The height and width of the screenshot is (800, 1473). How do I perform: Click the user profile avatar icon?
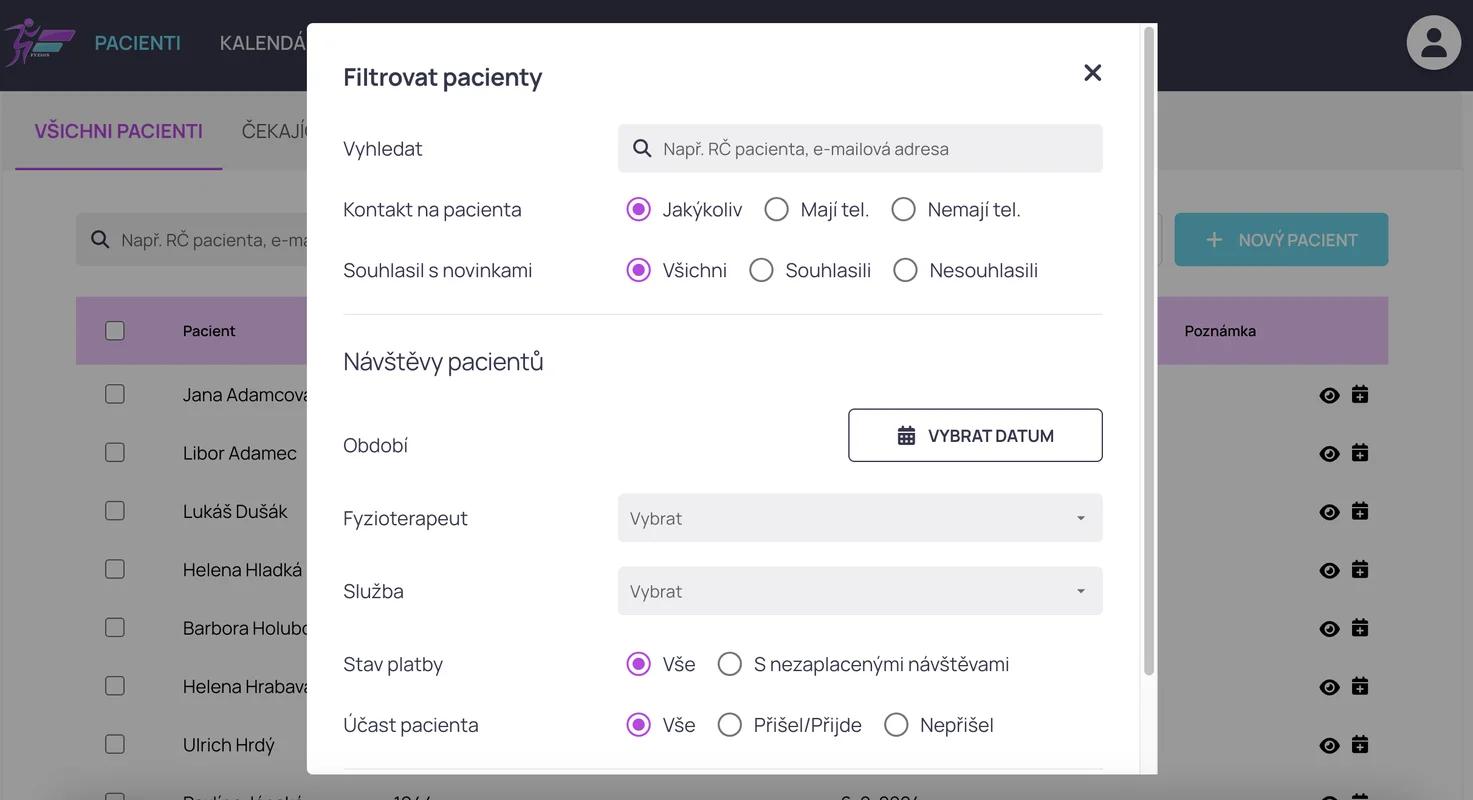pyautogui.click(x=1433, y=43)
